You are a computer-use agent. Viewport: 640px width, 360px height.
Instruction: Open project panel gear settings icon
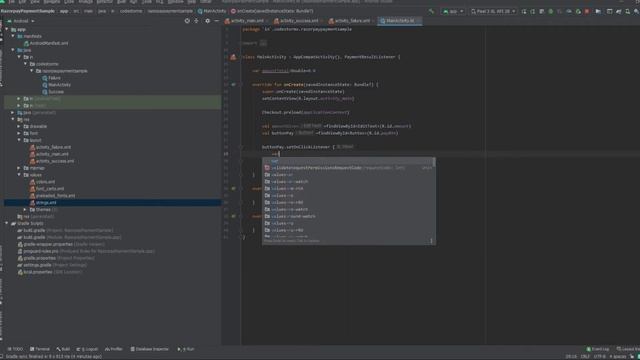[x=207, y=21]
